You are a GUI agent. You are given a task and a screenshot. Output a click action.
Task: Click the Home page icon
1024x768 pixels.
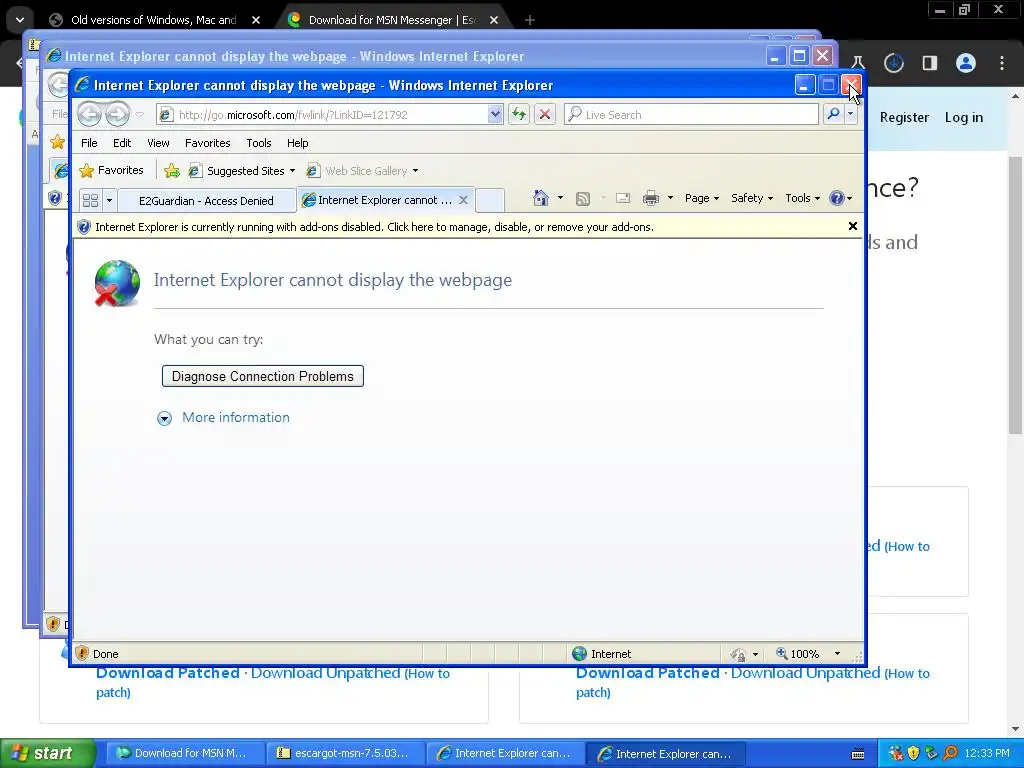pyautogui.click(x=541, y=198)
